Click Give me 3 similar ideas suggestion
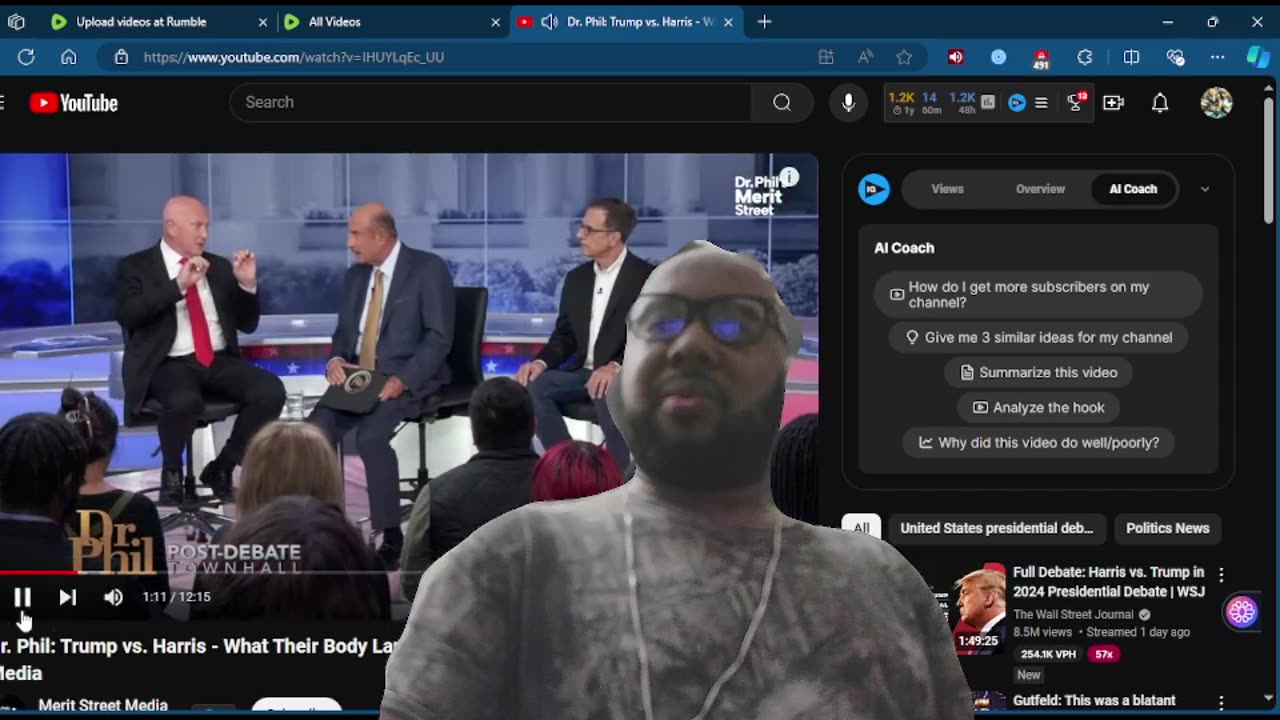The image size is (1280, 720). tap(1038, 337)
